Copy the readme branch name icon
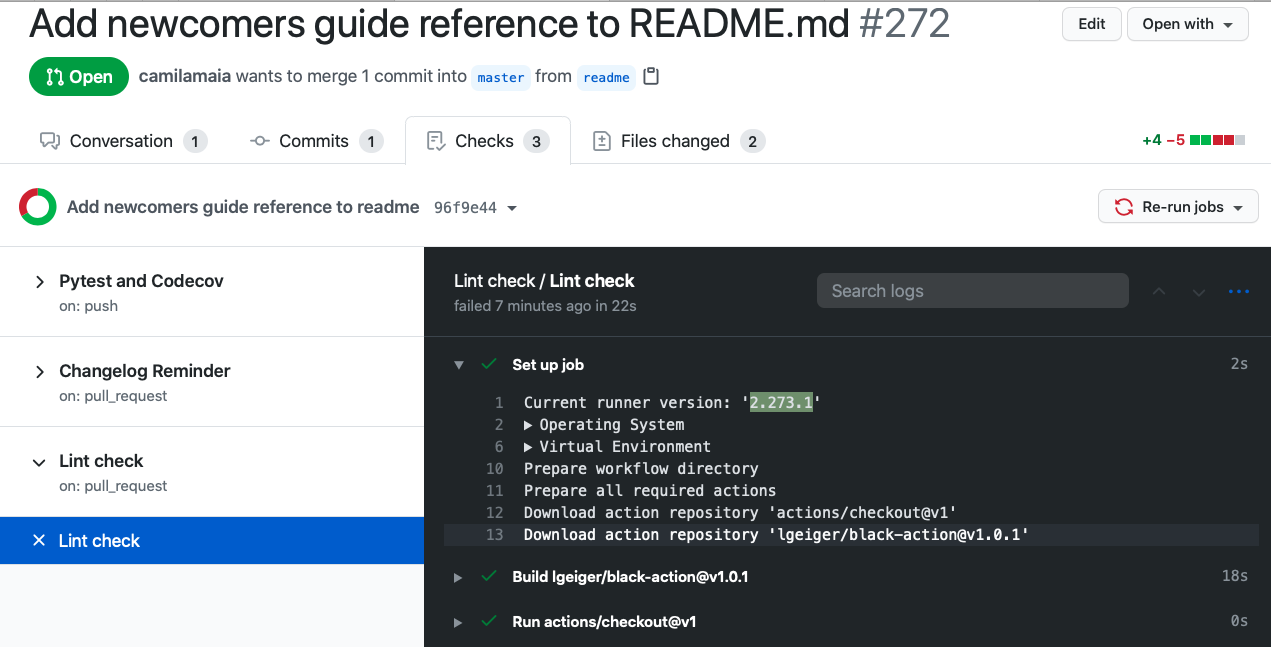The width and height of the screenshot is (1271, 647). pyautogui.click(x=651, y=76)
